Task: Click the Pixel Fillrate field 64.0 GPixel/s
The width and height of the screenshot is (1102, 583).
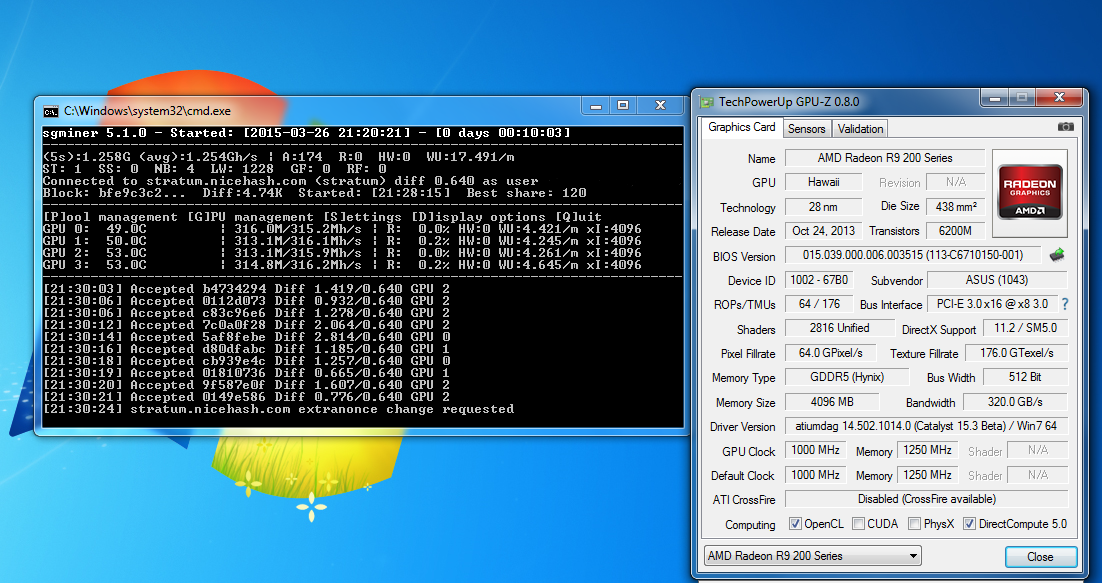Action: point(831,353)
